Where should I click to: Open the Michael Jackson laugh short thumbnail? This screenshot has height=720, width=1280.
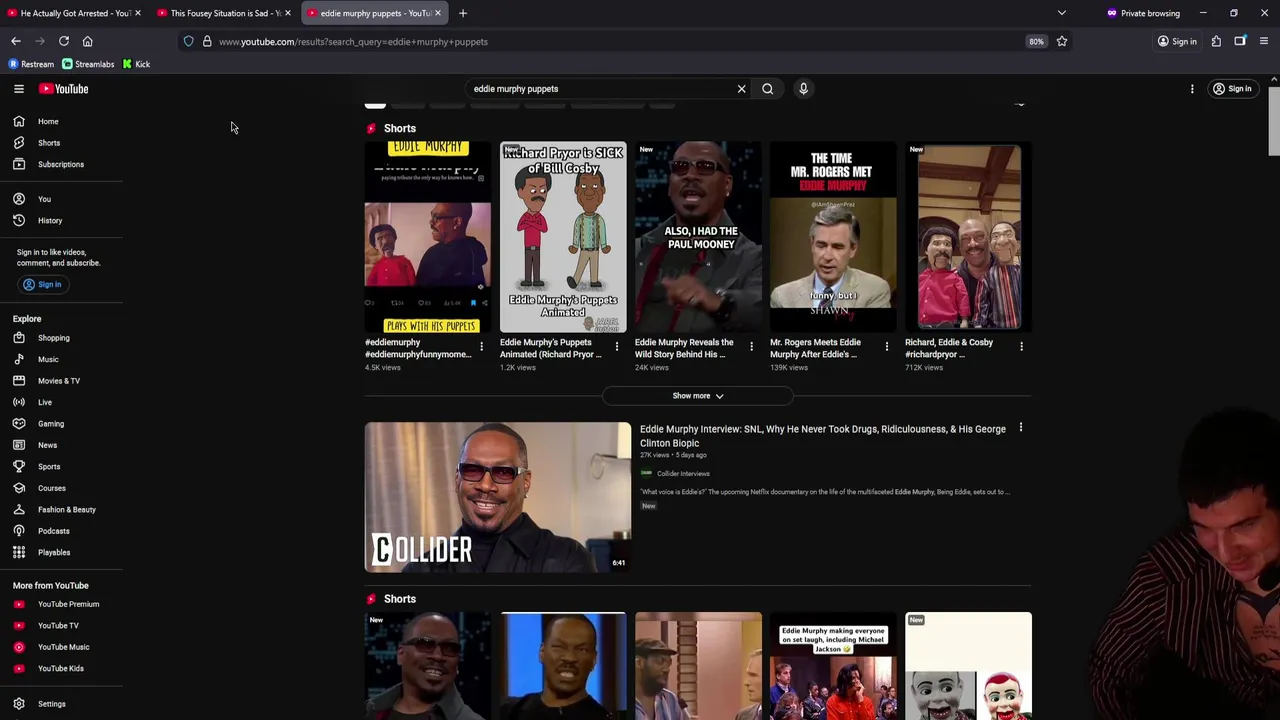pos(833,665)
